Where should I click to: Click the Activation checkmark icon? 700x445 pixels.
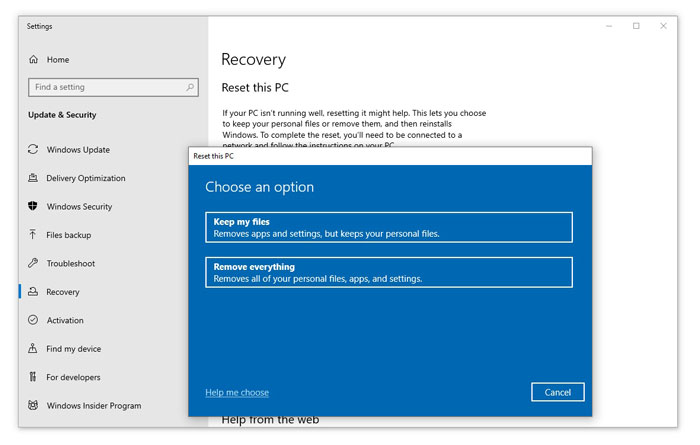pos(33,321)
